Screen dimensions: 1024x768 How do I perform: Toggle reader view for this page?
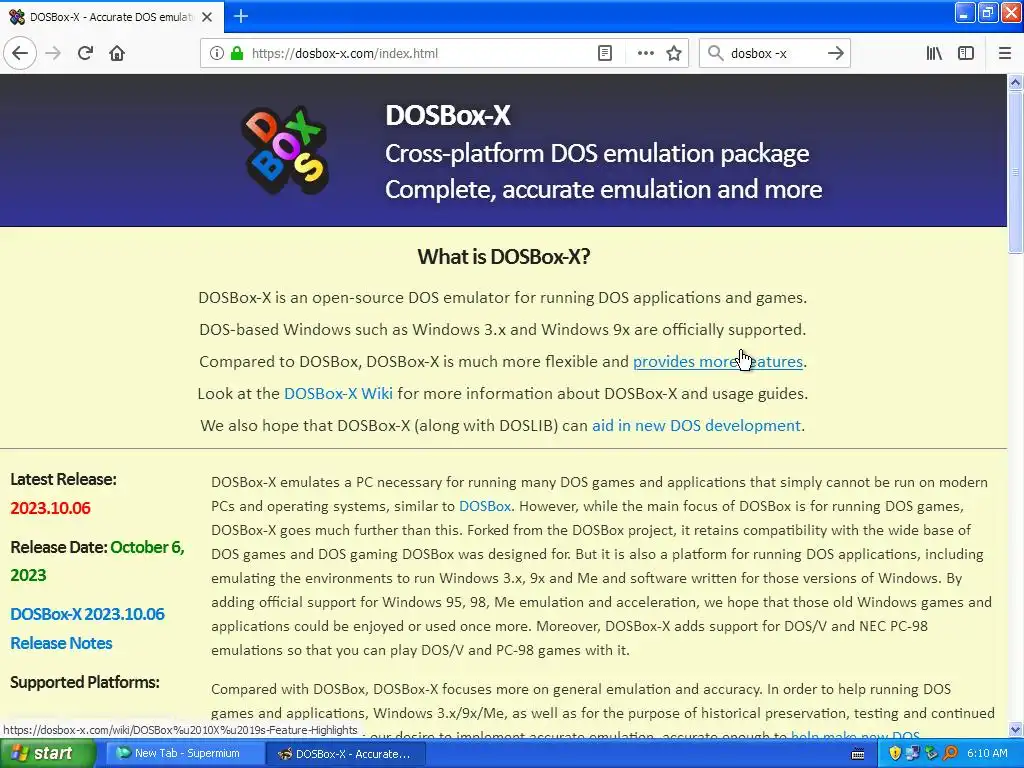[605, 53]
